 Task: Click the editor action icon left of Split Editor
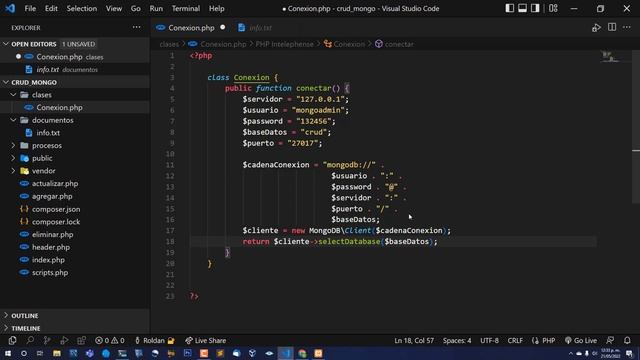click(596, 27)
